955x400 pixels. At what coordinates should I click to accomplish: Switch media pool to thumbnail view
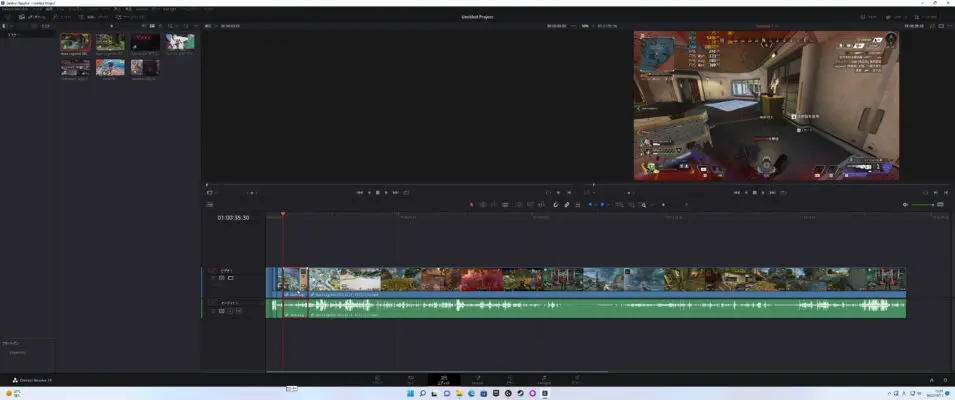point(152,26)
